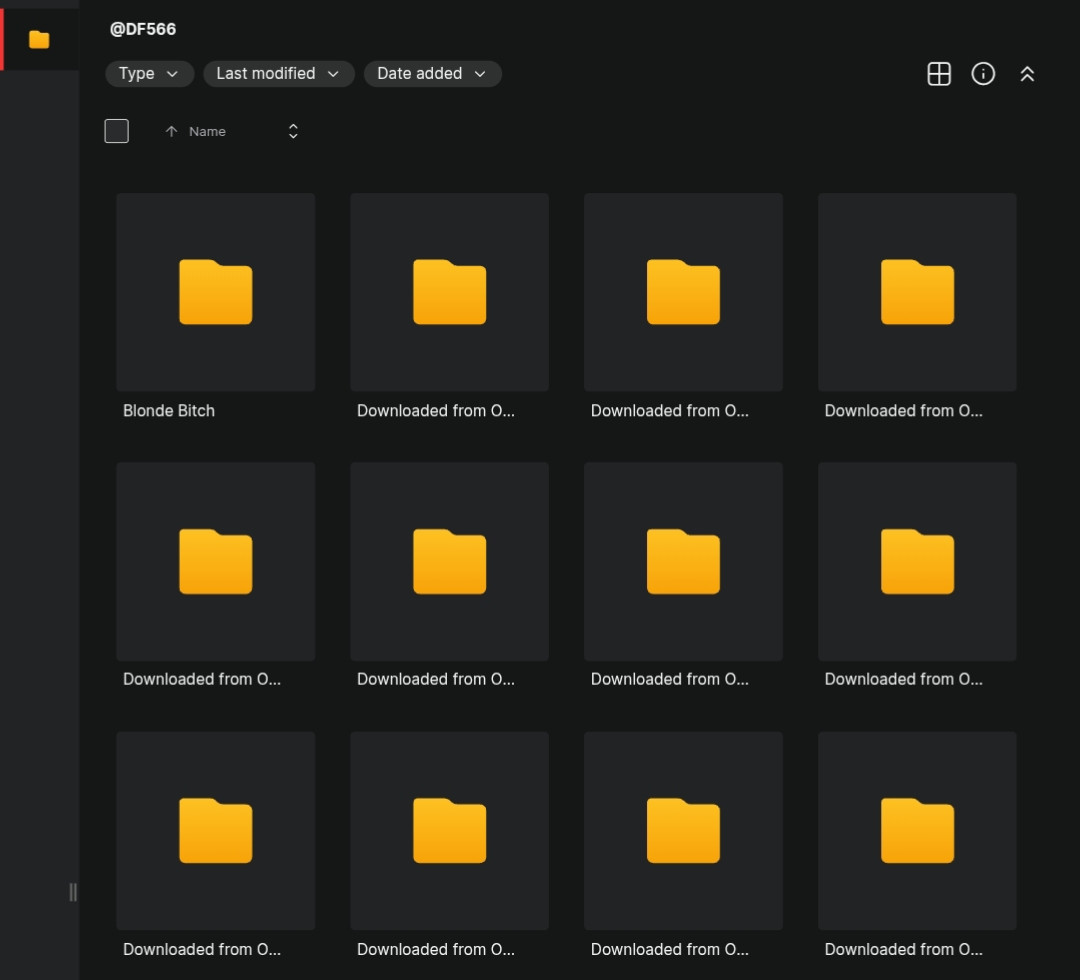Open the Type filter dropdown
1080x980 pixels.
149,74
